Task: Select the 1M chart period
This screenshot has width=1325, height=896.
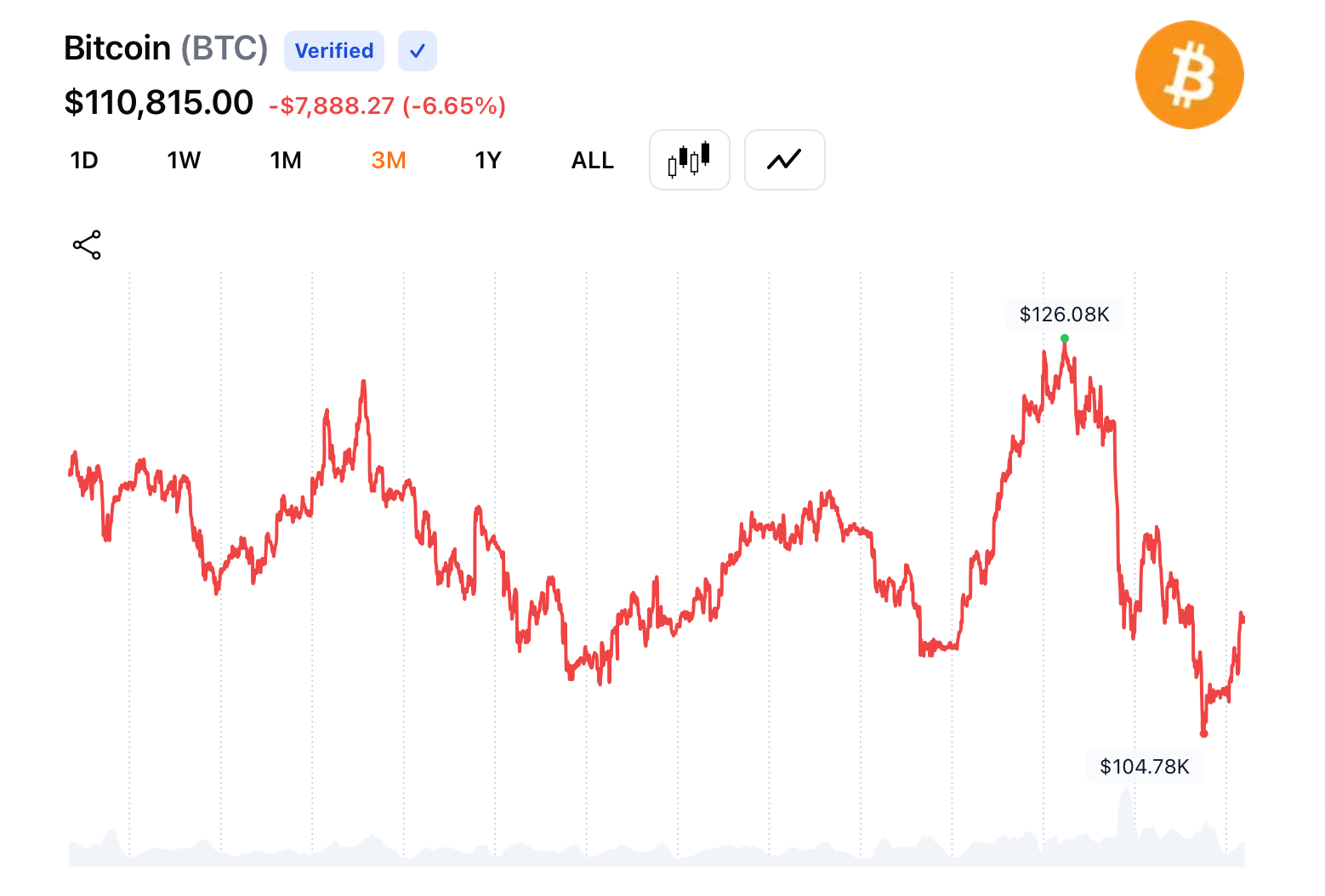Action: click(286, 160)
